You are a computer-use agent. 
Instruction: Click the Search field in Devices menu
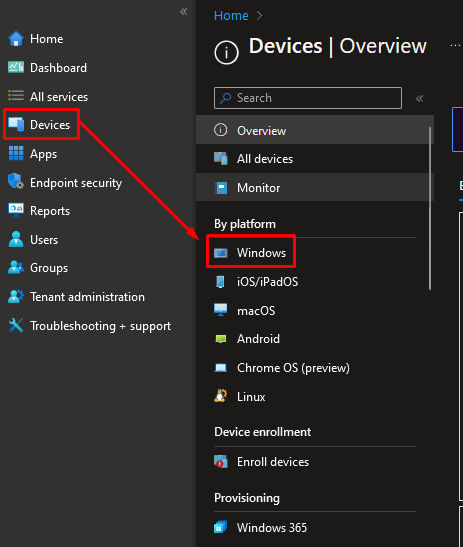click(308, 98)
